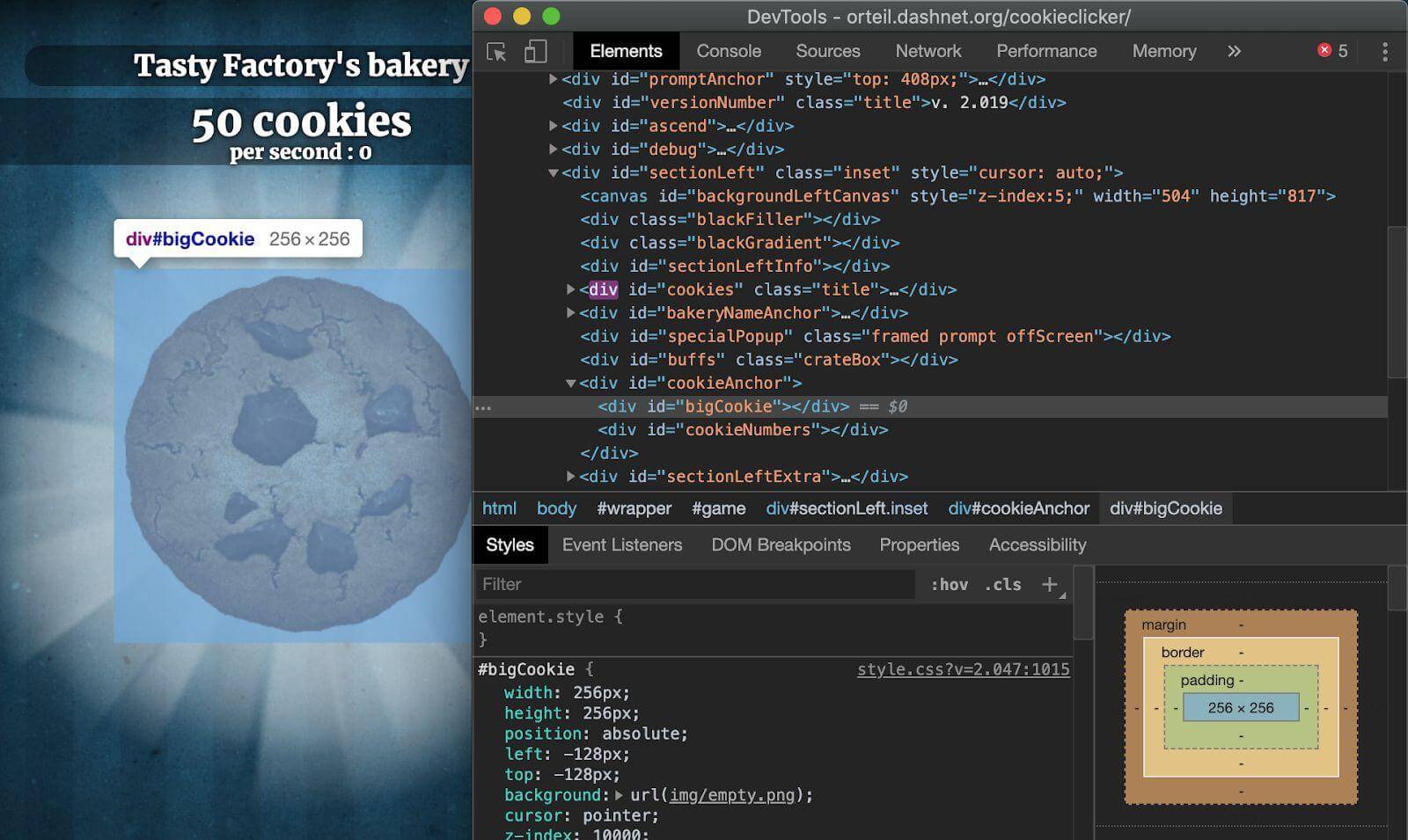
Task: Expand the promptAnchor div node
Action: [553, 79]
